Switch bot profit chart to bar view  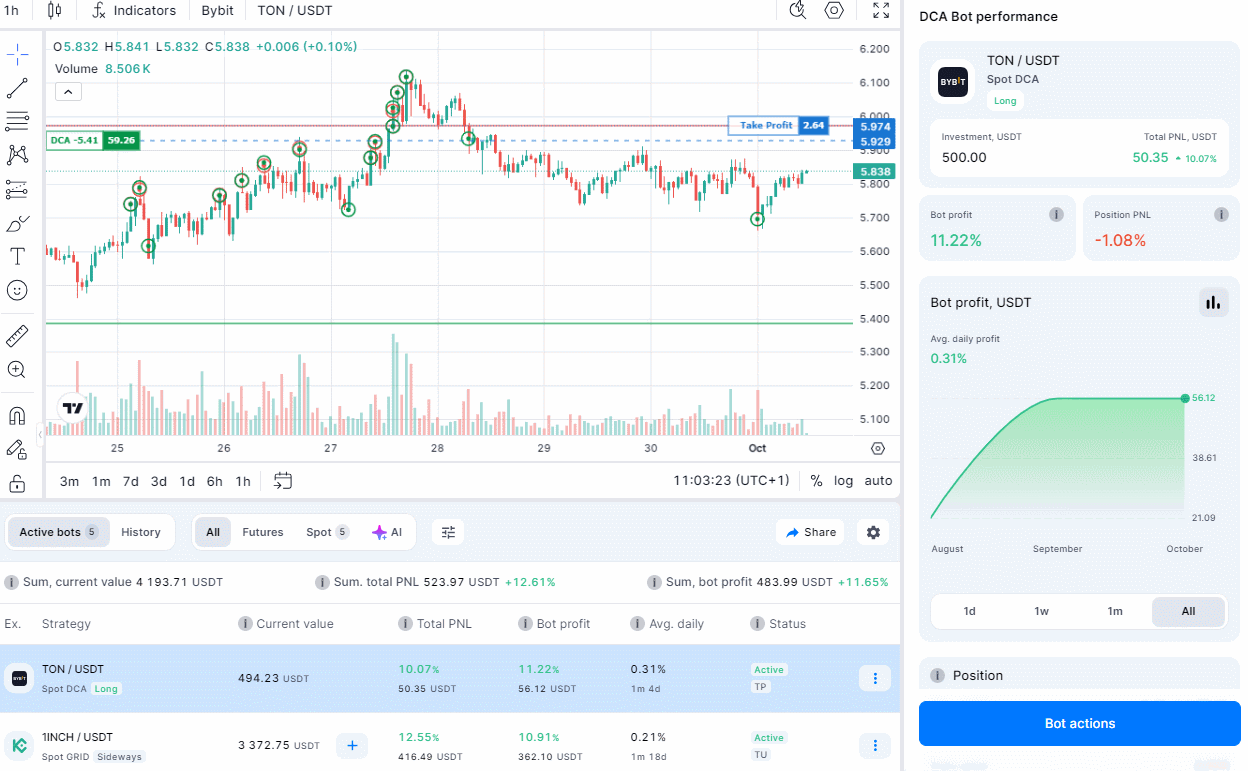coord(1213,302)
